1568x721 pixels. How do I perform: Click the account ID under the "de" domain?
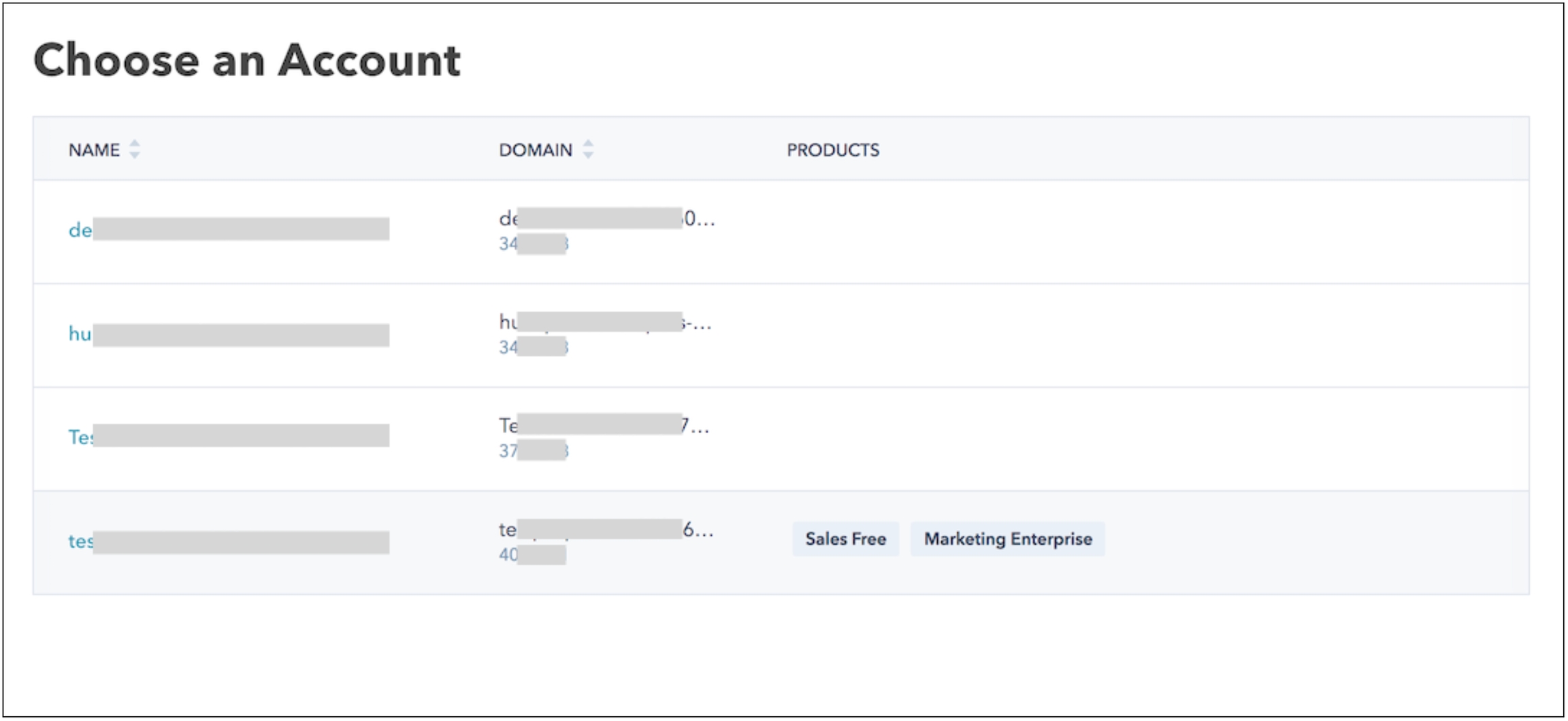click(x=533, y=244)
